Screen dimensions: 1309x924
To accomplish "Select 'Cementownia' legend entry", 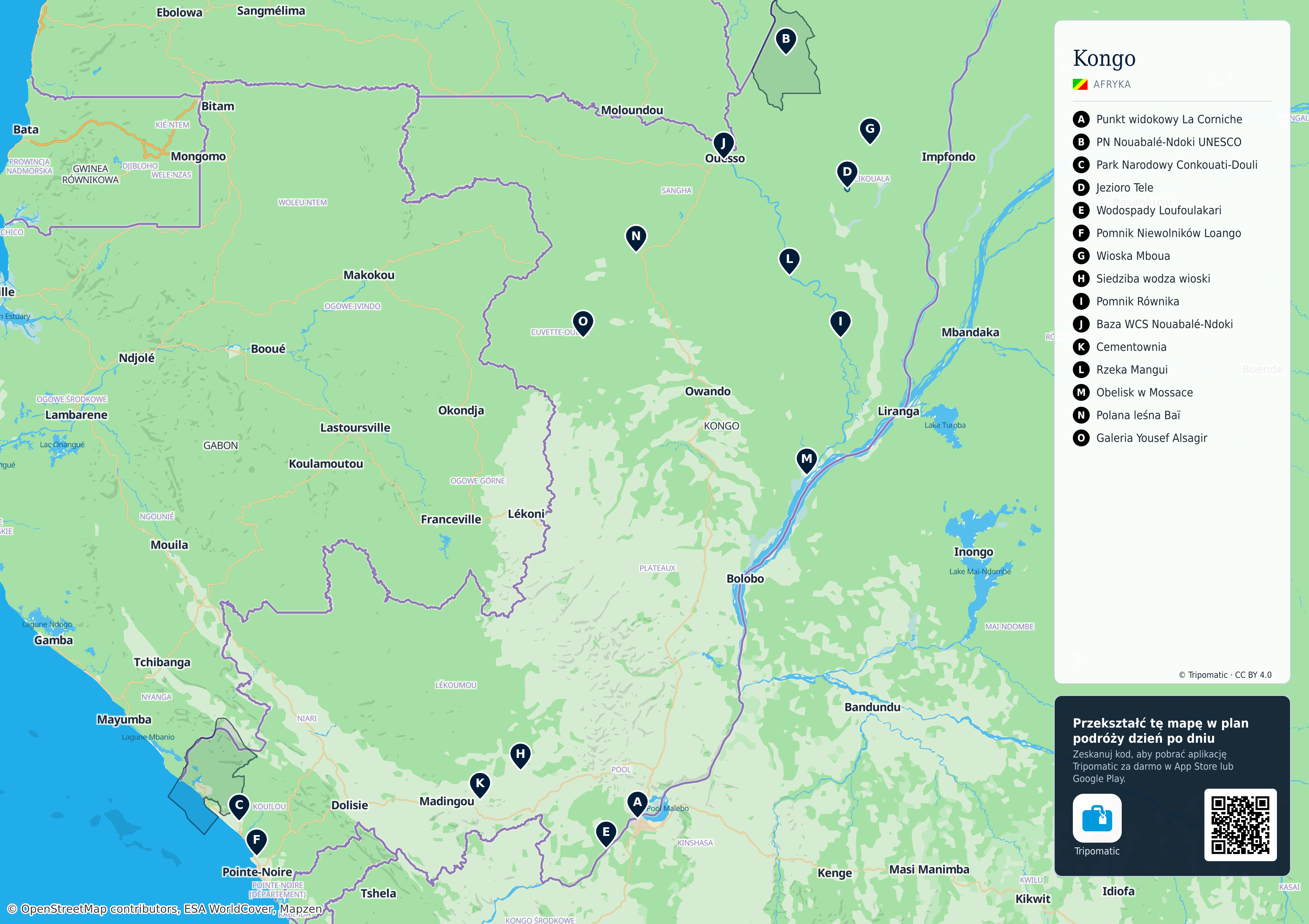I will point(1131,347).
